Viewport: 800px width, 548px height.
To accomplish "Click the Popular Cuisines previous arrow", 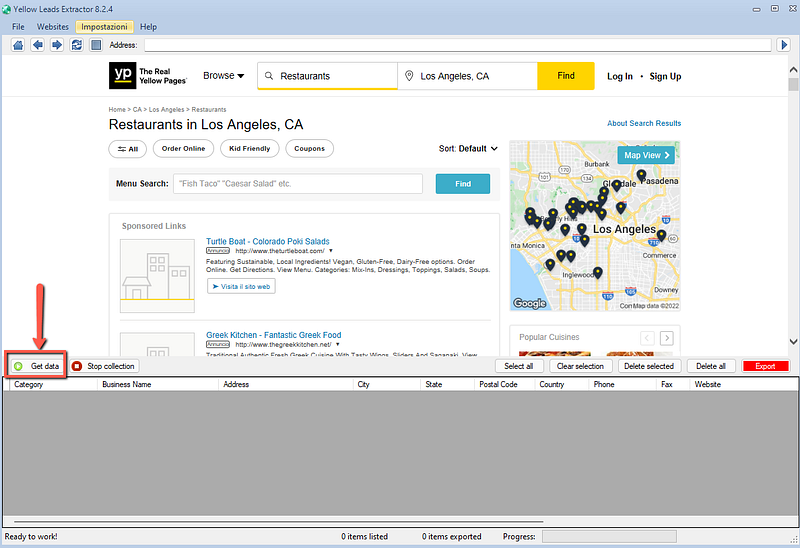I will (647, 337).
